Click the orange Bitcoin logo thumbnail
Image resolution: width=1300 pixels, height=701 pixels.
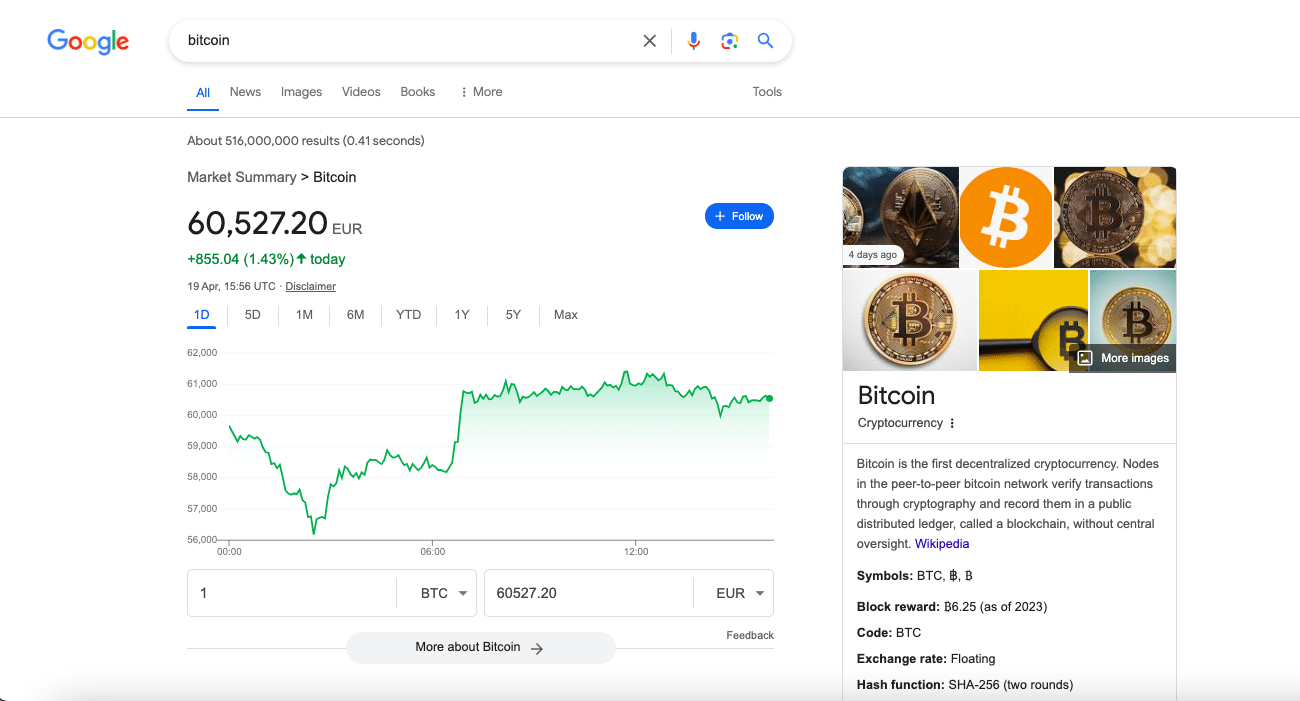pos(1005,217)
